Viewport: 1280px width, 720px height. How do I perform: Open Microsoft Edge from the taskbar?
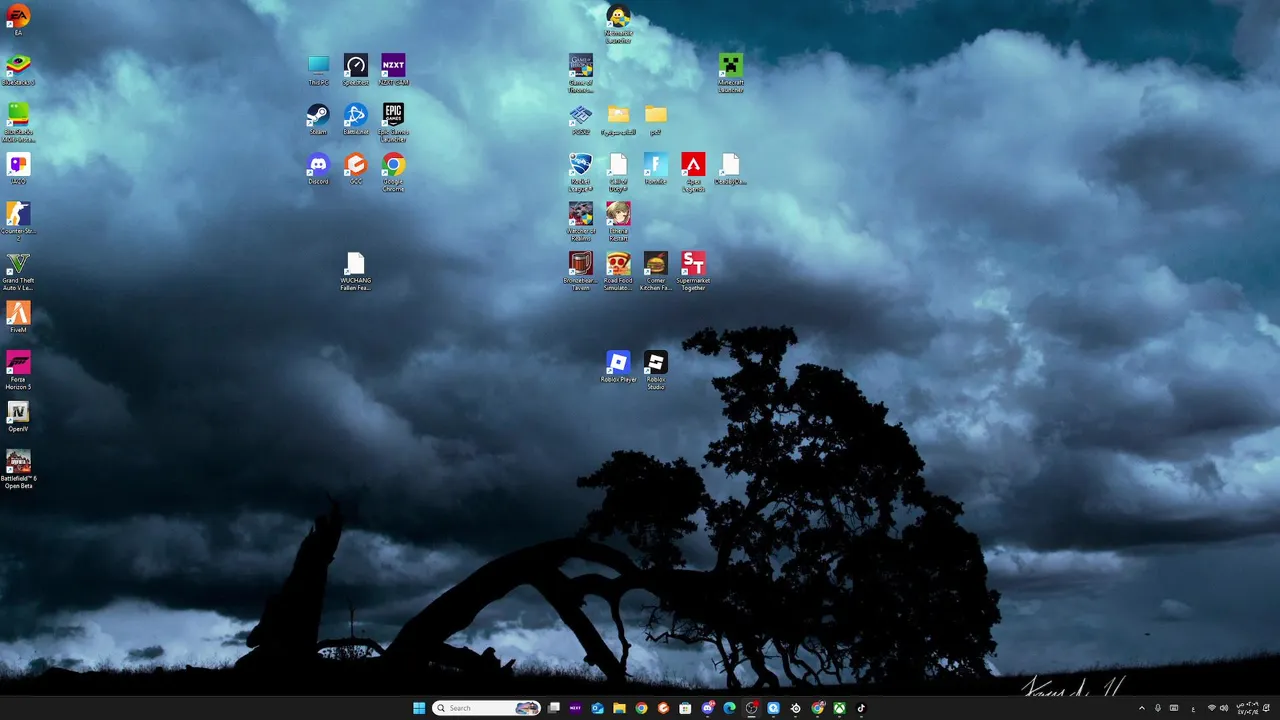[x=729, y=708]
